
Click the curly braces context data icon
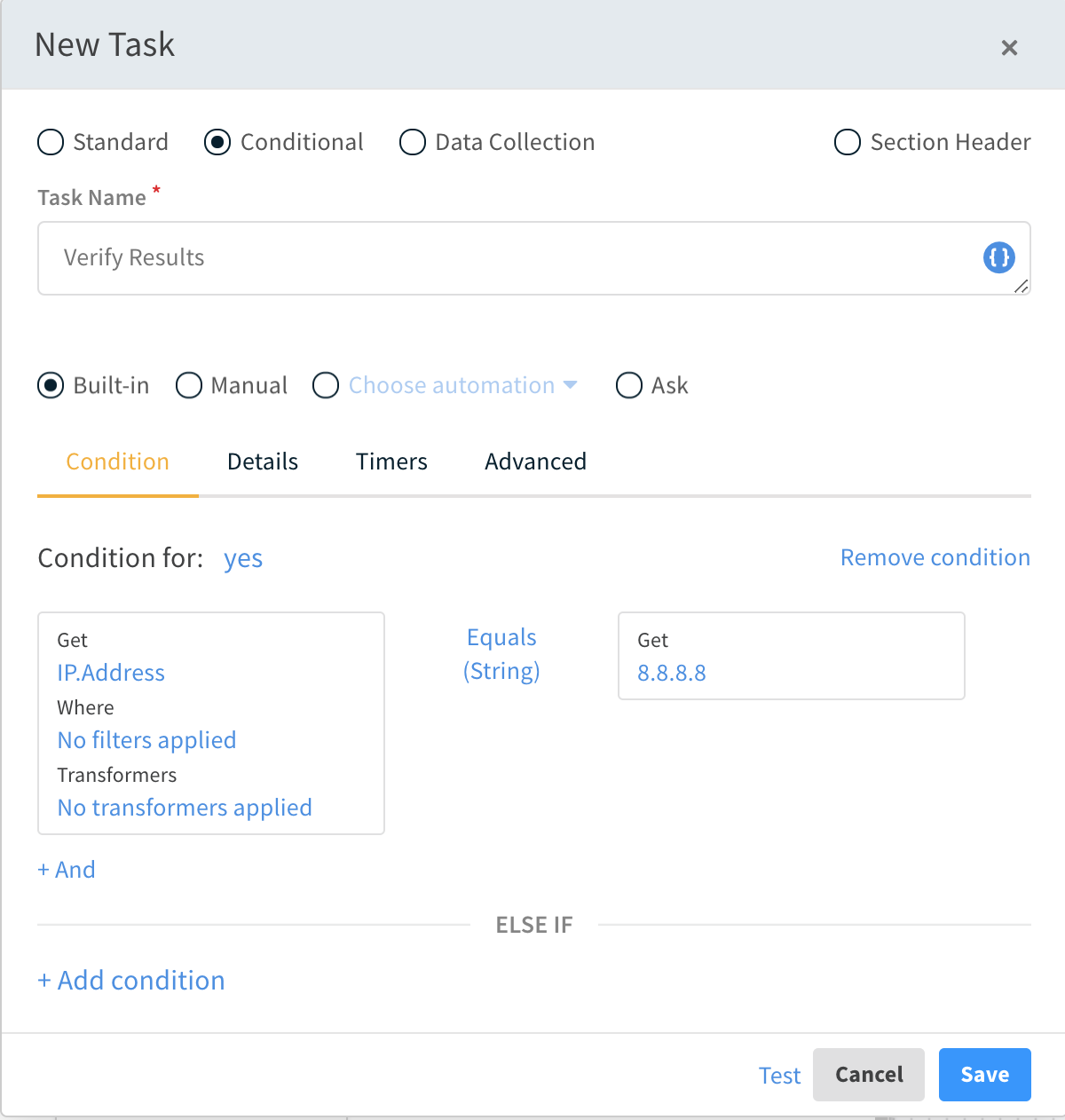(x=998, y=257)
